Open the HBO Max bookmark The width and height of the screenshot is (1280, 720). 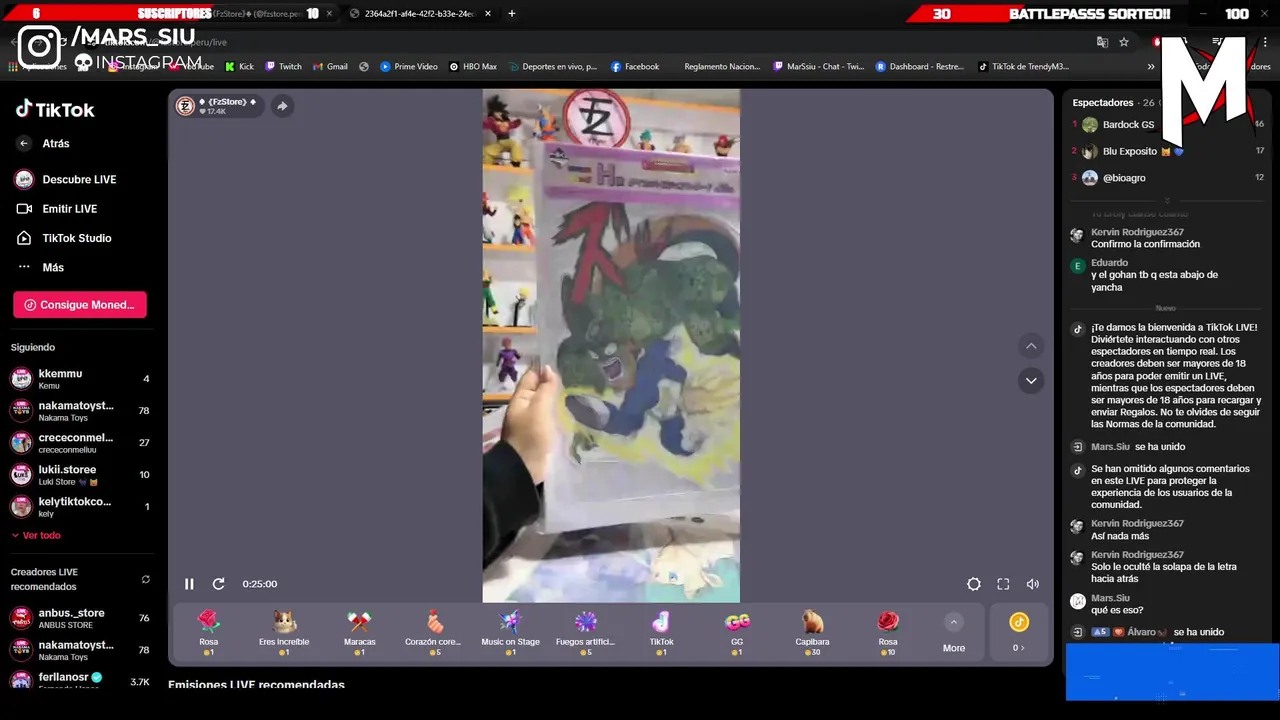tap(473, 67)
